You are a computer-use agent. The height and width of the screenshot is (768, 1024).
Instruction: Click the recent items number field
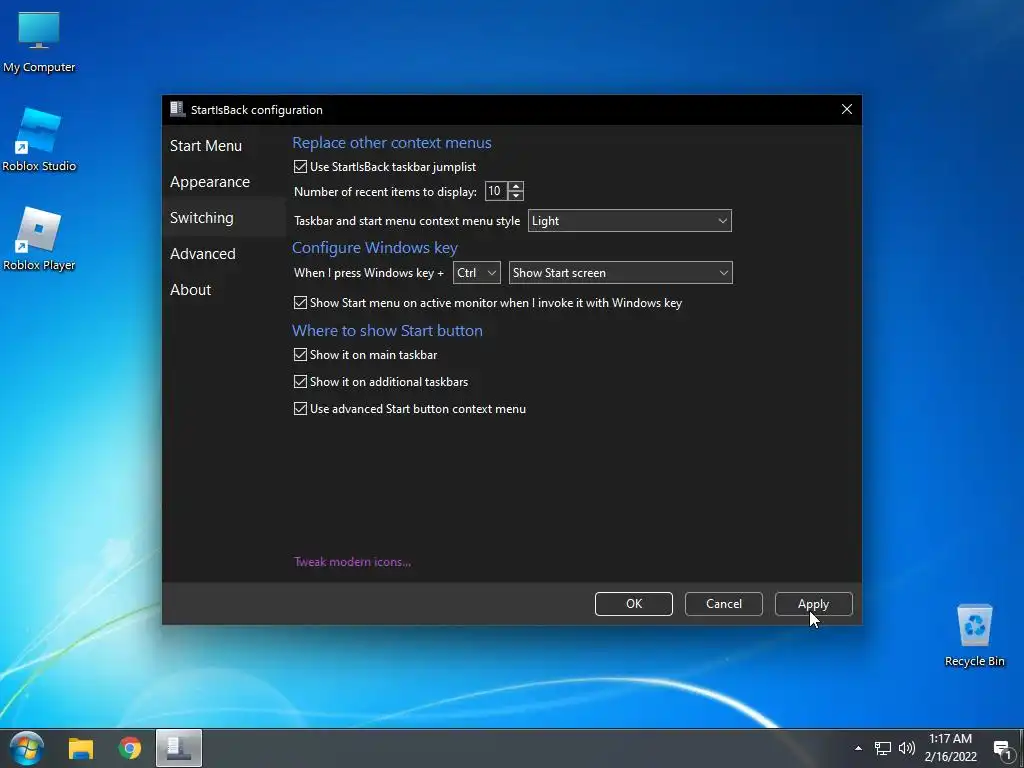pyautogui.click(x=496, y=191)
